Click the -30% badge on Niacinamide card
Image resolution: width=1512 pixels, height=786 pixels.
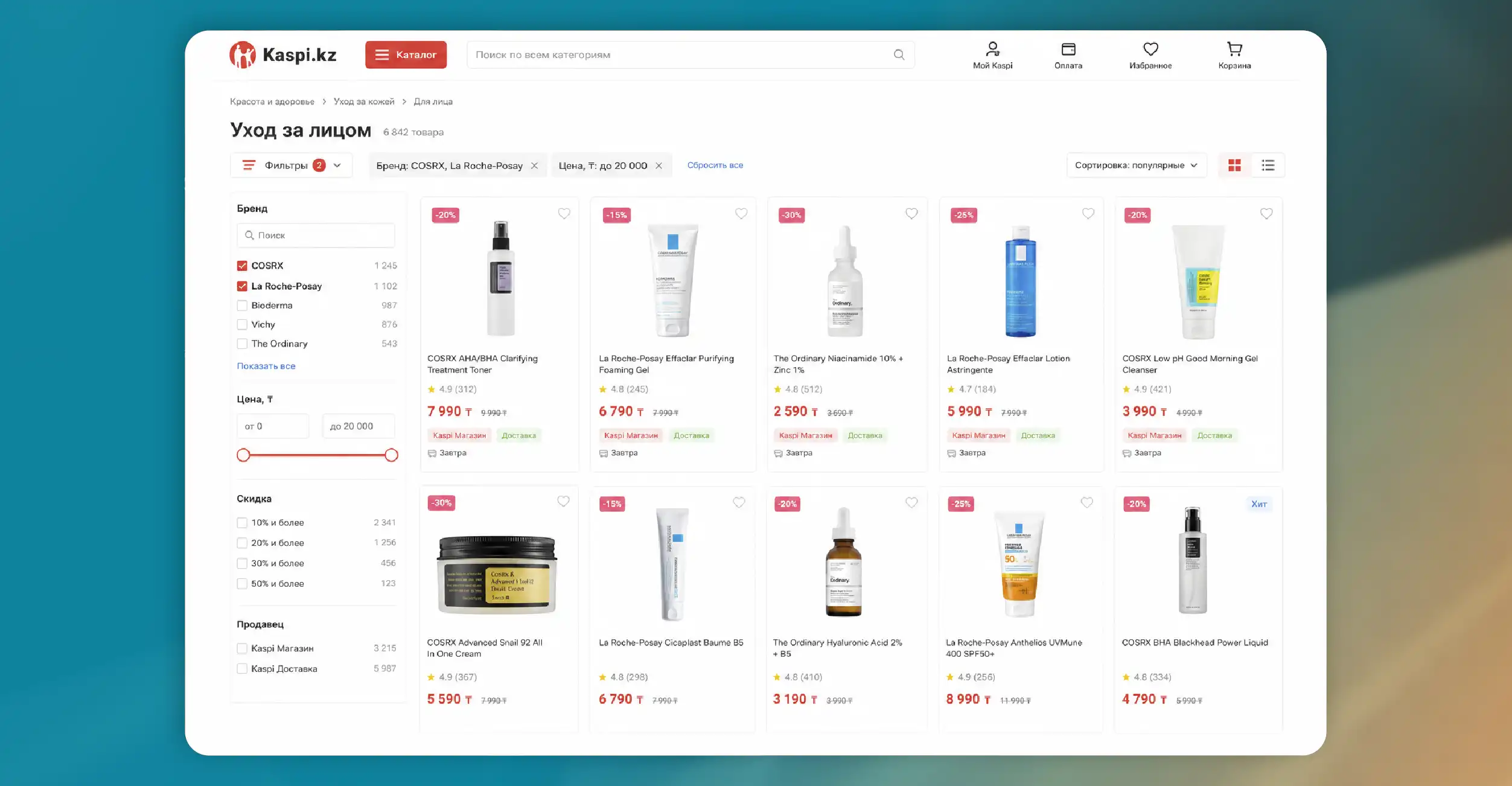point(791,215)
